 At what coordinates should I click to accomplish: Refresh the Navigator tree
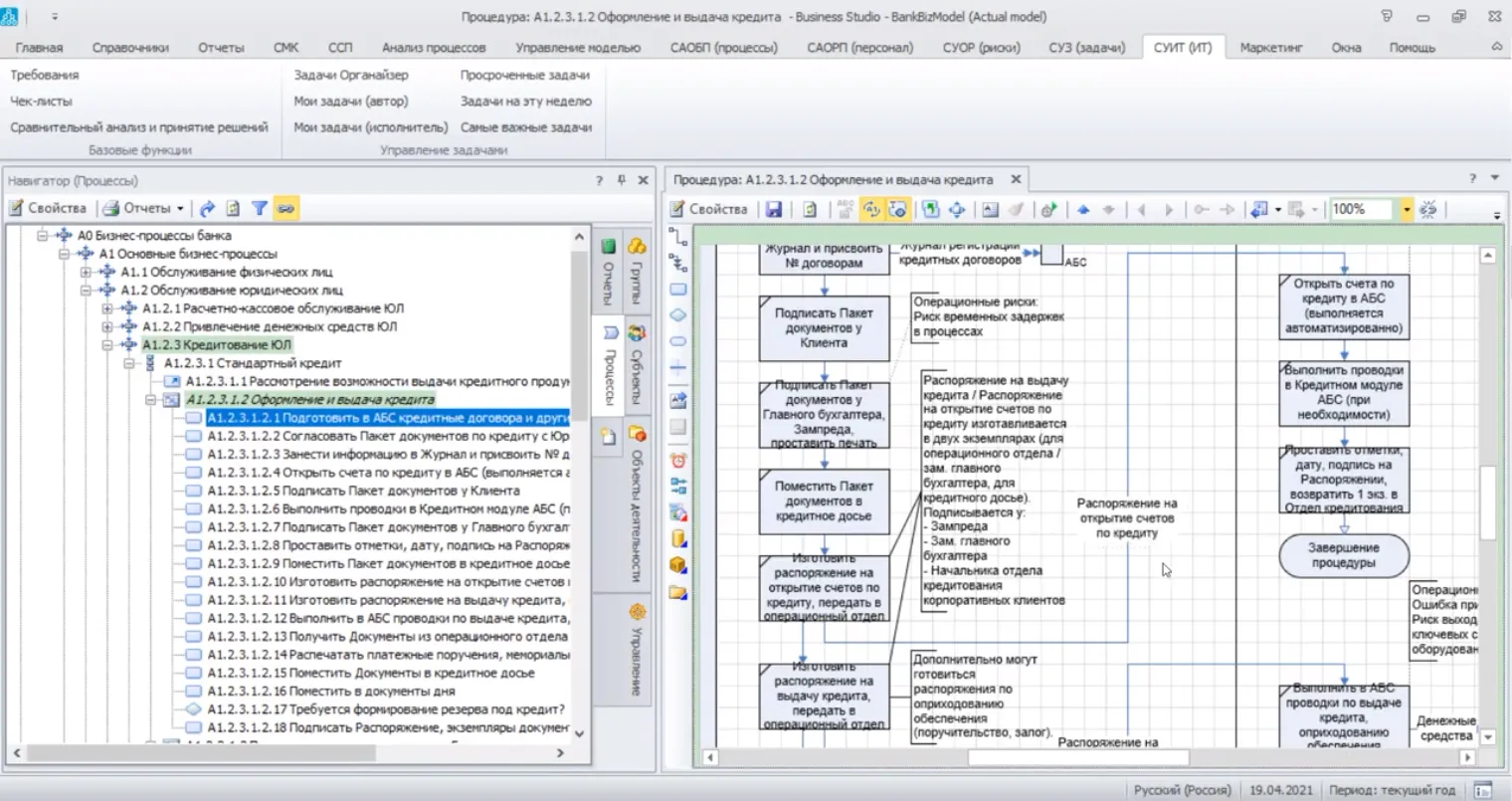coord(233,208)
